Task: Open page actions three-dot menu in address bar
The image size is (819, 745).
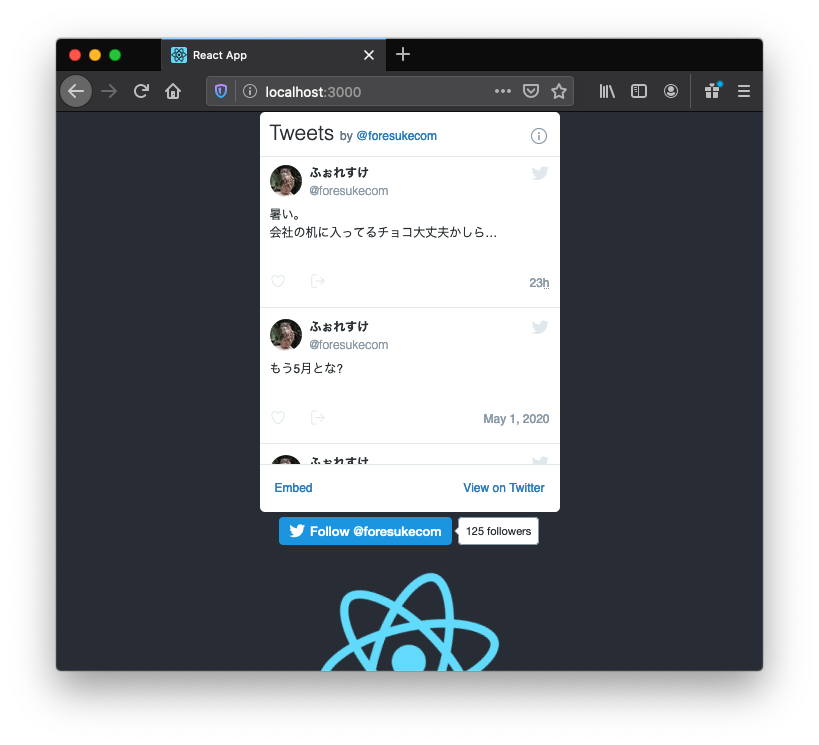Action: click(503, 91)
